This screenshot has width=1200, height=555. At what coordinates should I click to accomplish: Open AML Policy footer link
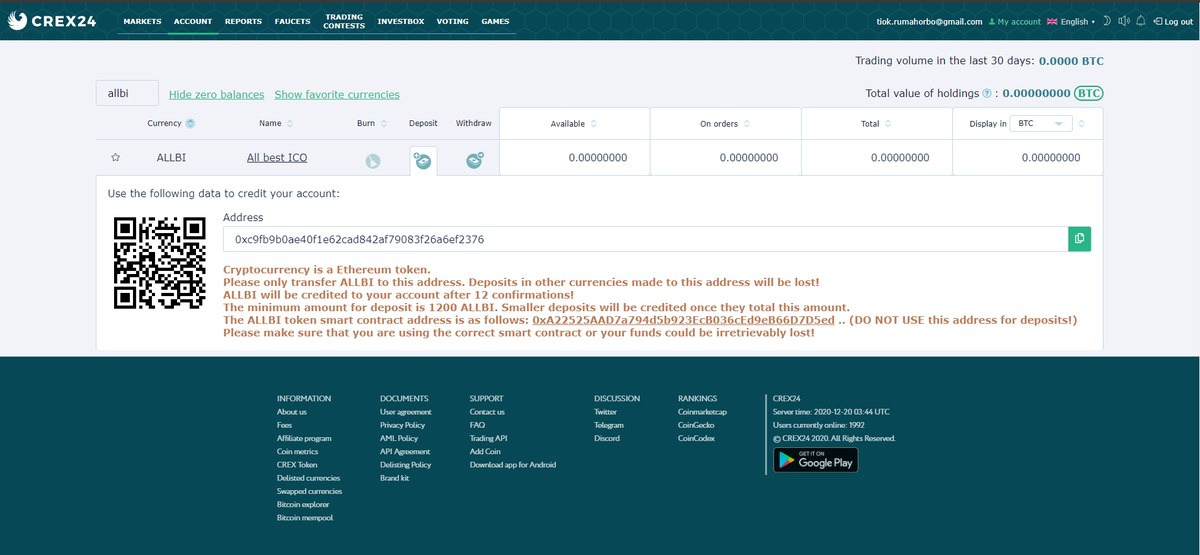399,438
